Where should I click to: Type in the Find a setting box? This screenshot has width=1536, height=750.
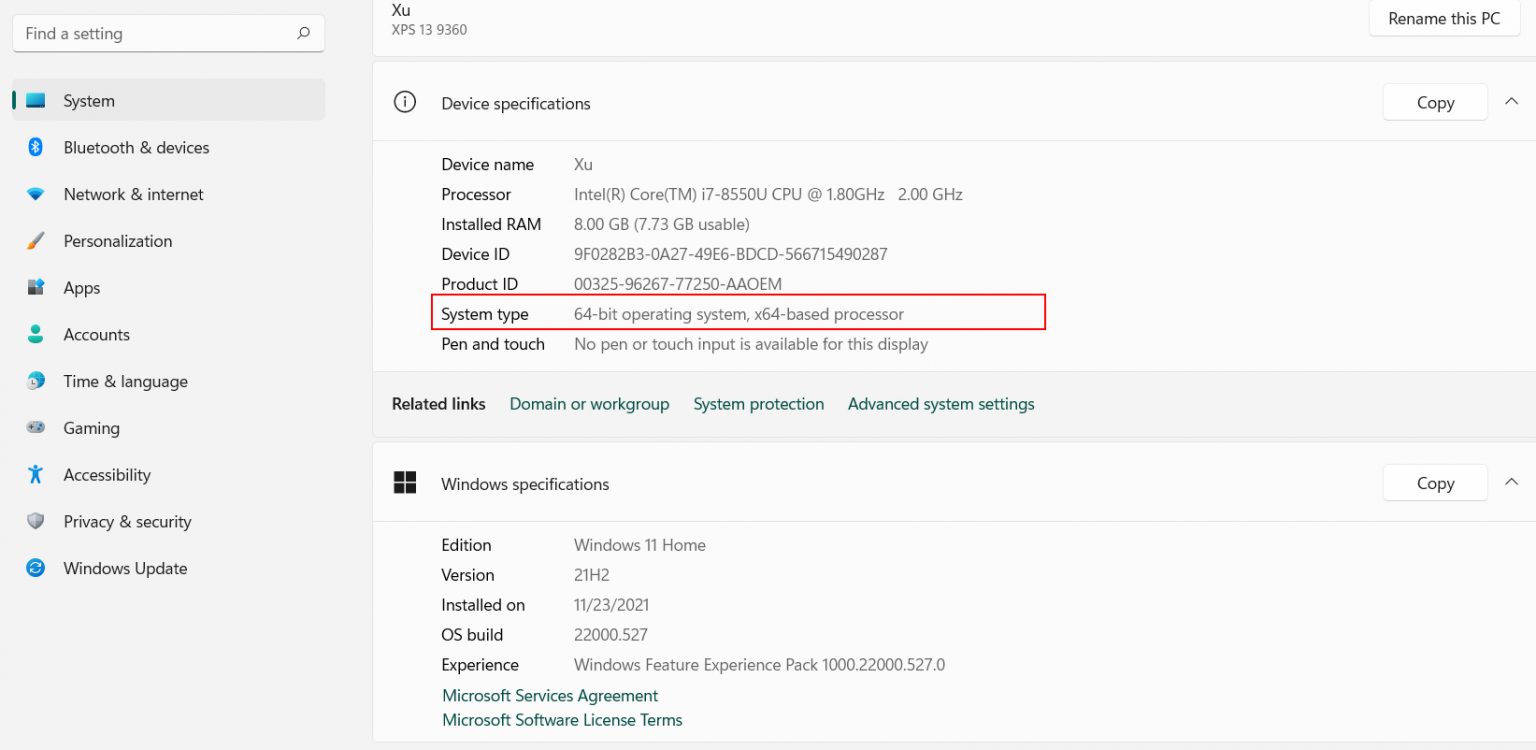(x=150, y=34)
